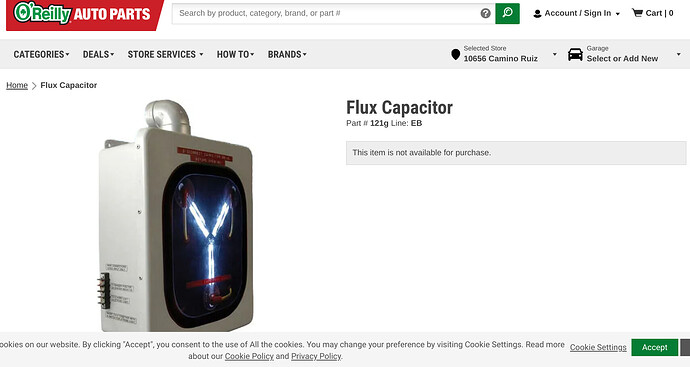Click the breadcrumb chevron after Home
Screen dimensions: 690x367
coord(34,85)
